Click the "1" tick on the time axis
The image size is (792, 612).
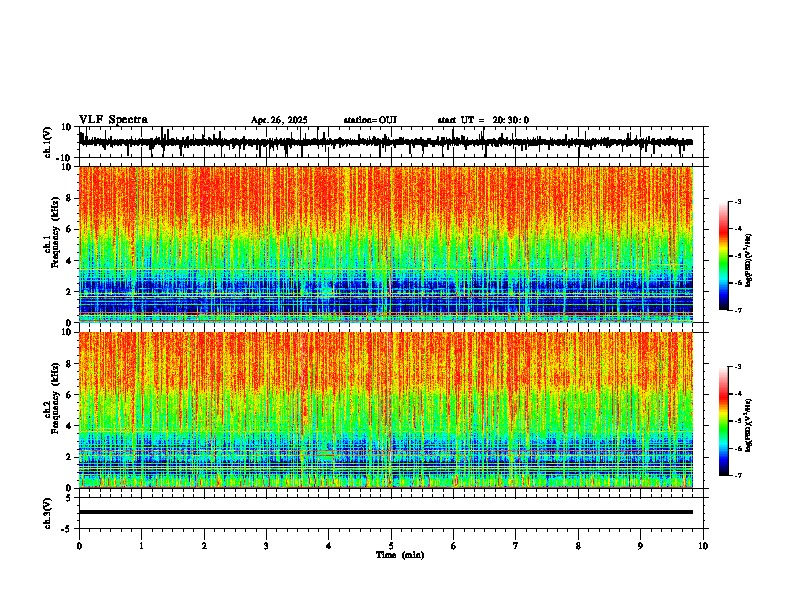[141, 546]
